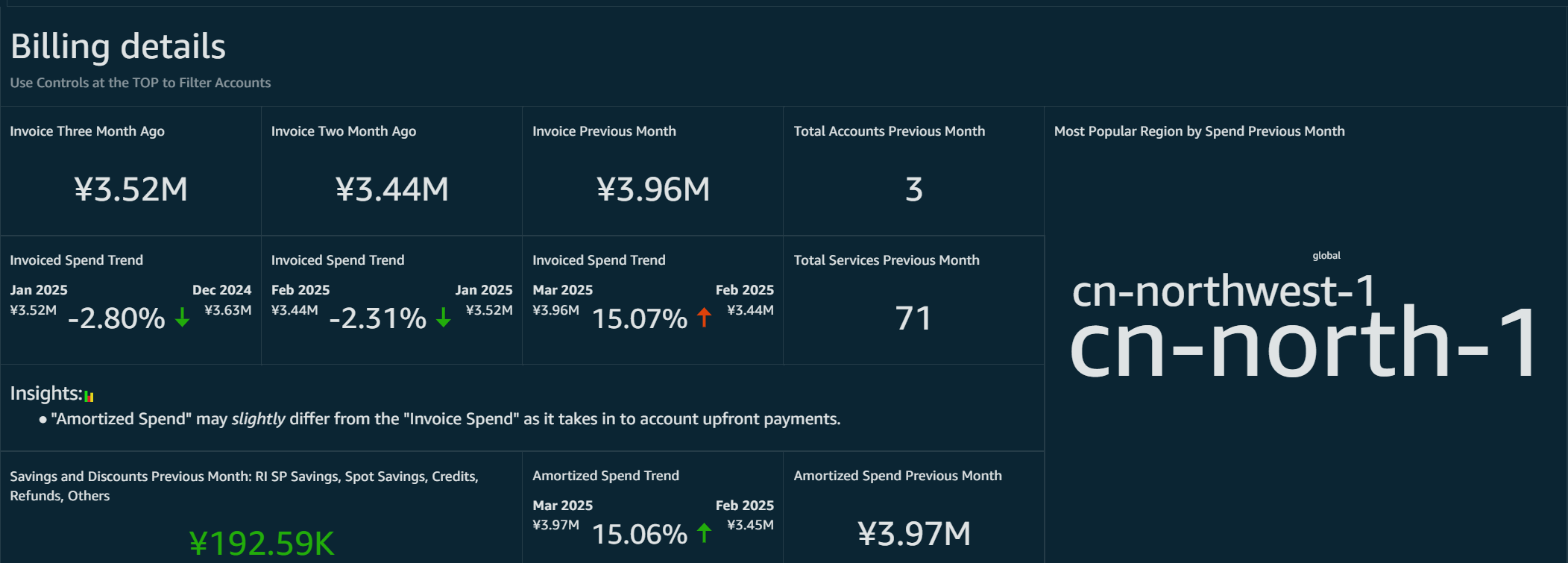1568x563 pixels.
Task: Click the "Use Controls at the TOP" subtitle
Action: click(140, 83)
